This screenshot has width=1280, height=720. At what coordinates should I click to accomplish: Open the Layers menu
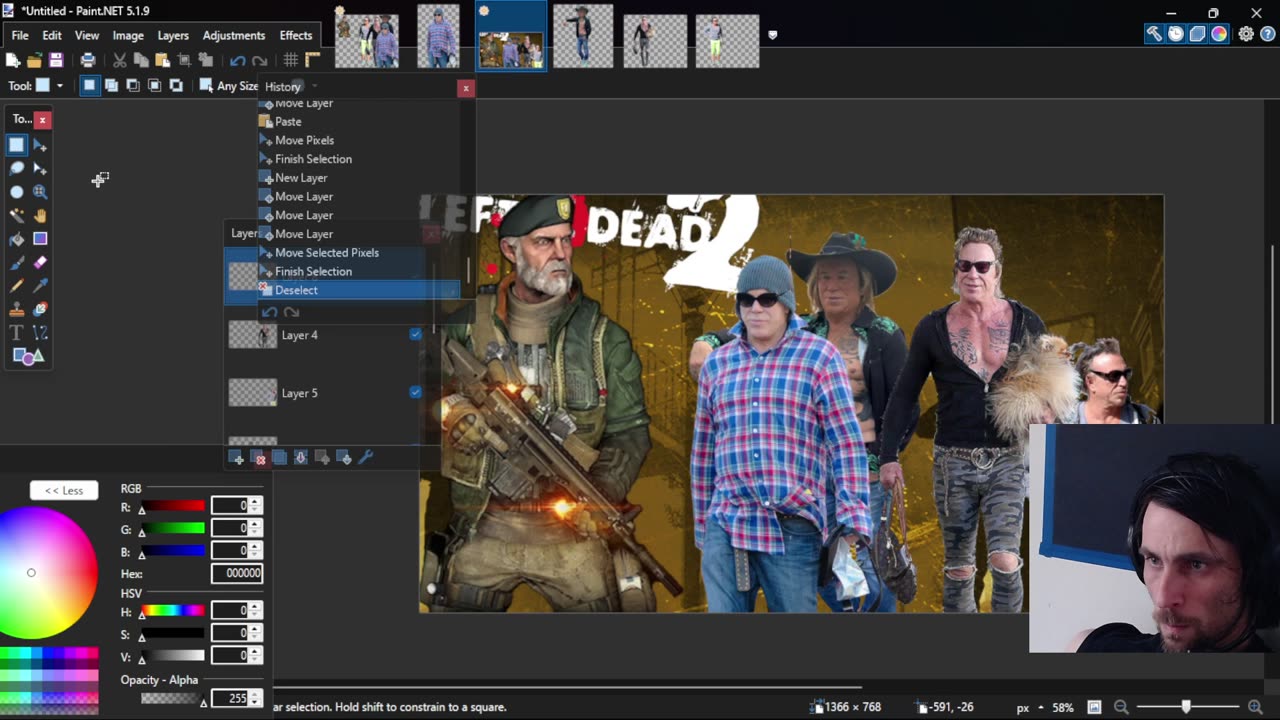click(173, 35)
